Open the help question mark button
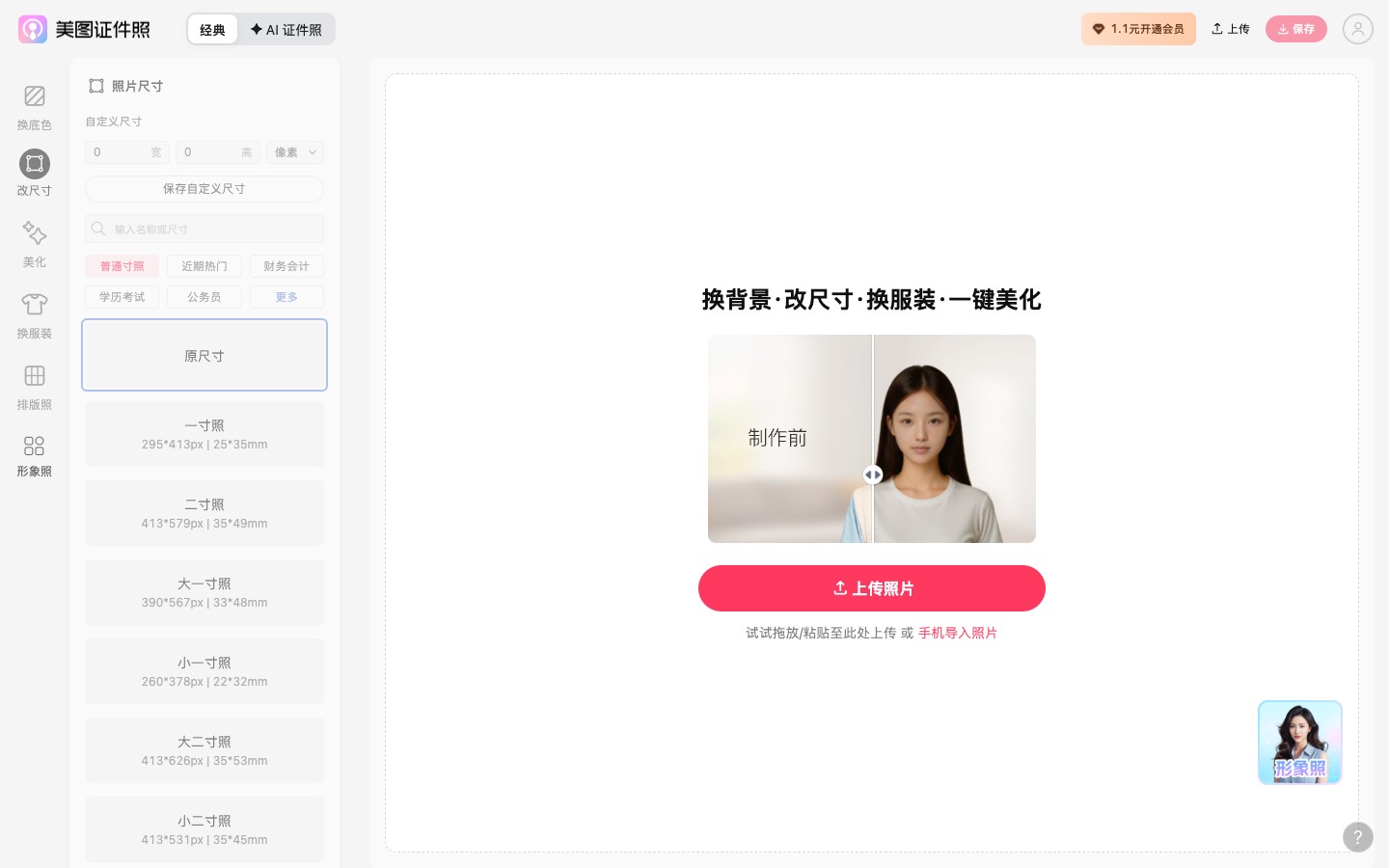 click(x=1357, y=837)
